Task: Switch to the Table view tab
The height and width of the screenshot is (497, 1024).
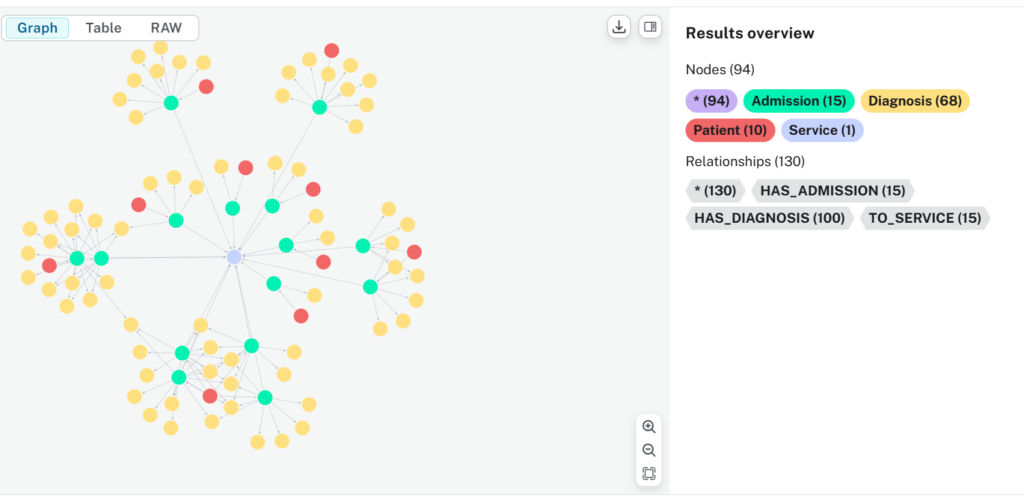Action: click(103, 28)
